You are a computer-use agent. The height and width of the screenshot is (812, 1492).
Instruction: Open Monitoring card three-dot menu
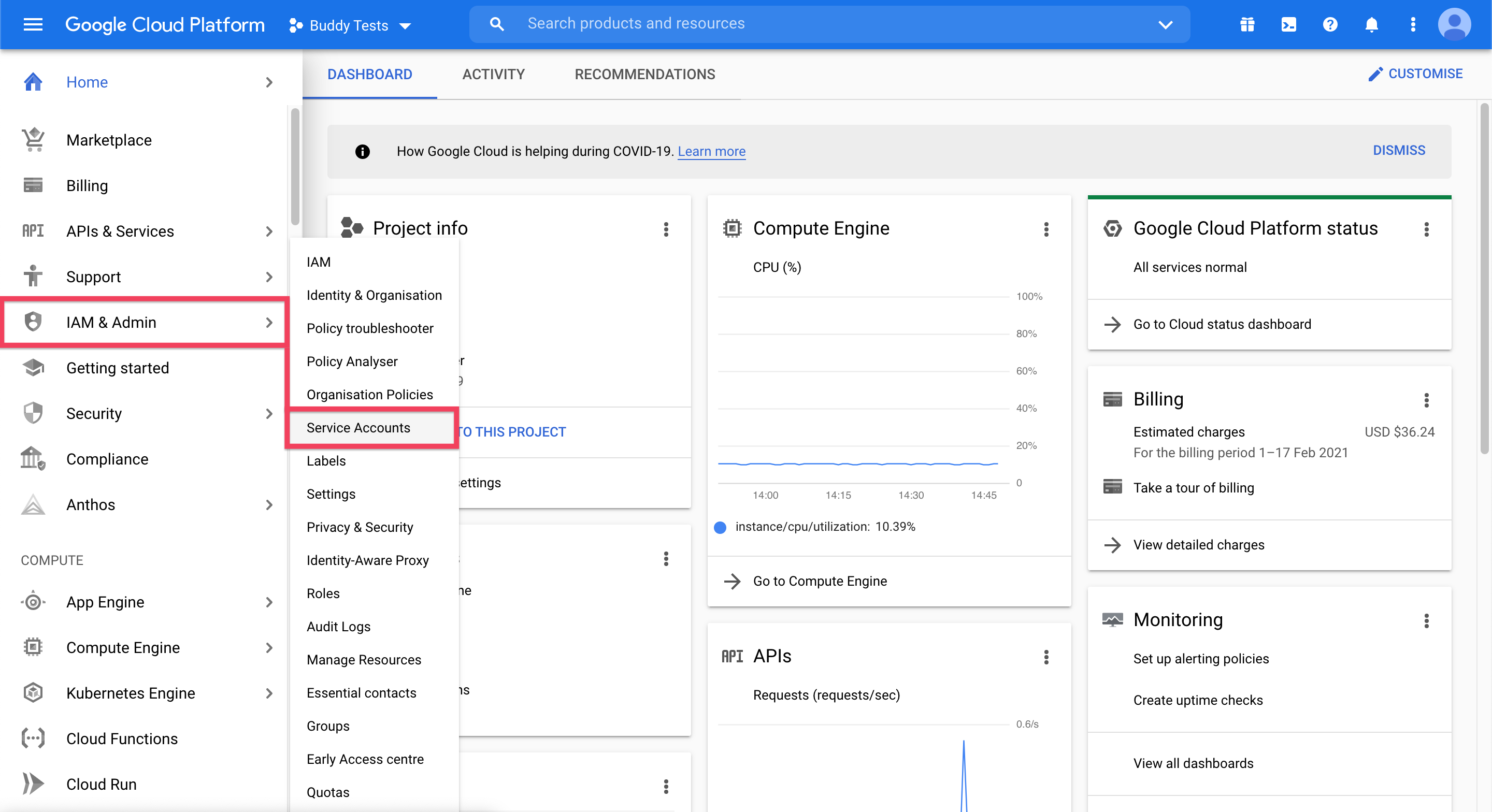[x=1427, y=621]
